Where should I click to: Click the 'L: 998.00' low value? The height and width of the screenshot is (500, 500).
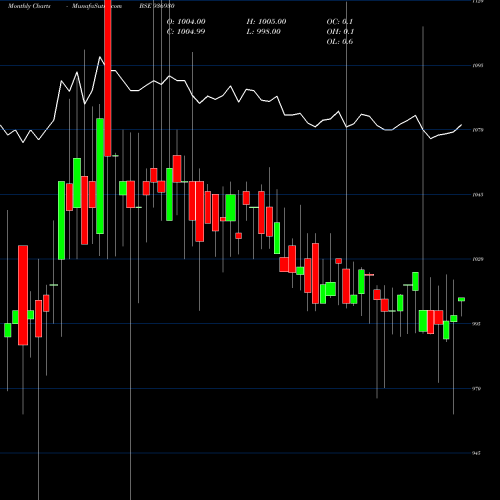coord(264,32)
